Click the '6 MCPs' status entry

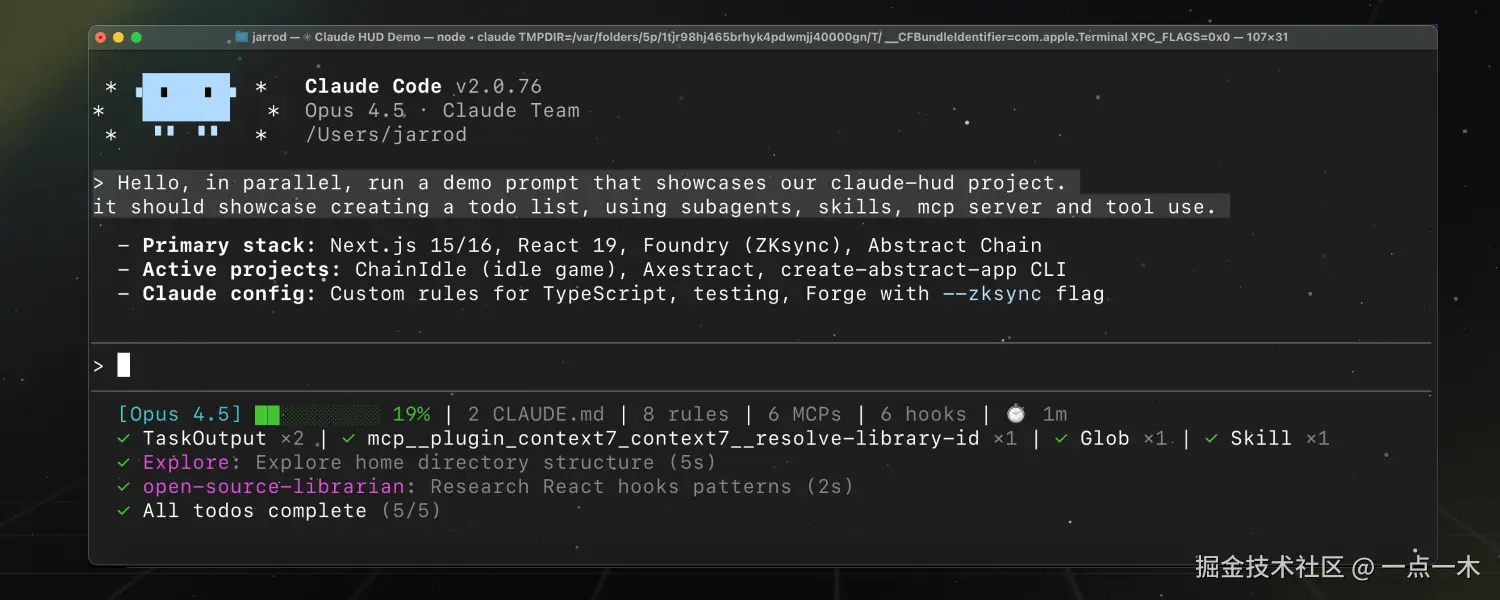click(x=805, y=414)
